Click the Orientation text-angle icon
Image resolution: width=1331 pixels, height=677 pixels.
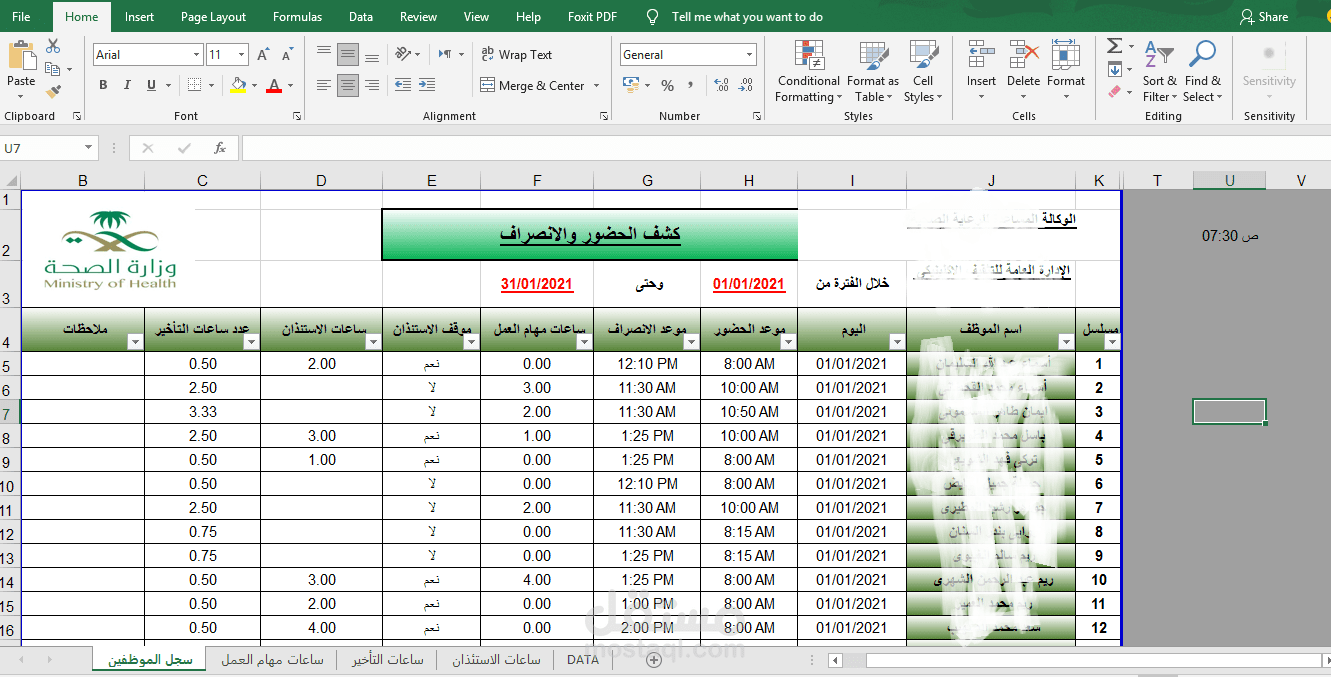[x=404, y=54]
